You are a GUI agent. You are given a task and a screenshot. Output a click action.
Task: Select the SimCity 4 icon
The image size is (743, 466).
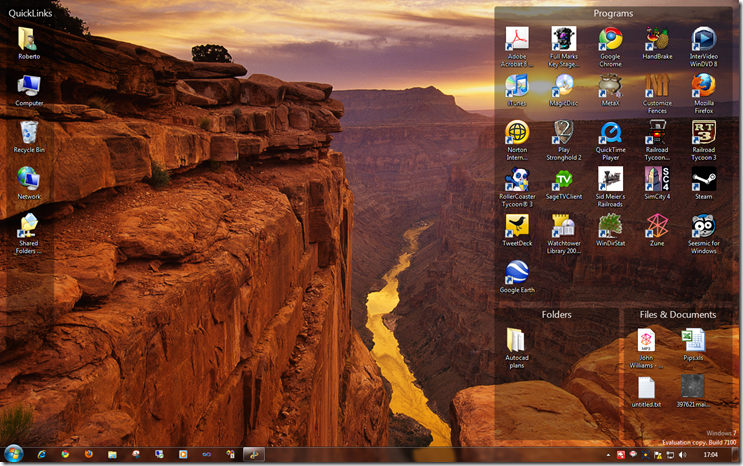(x=657, y=180)
